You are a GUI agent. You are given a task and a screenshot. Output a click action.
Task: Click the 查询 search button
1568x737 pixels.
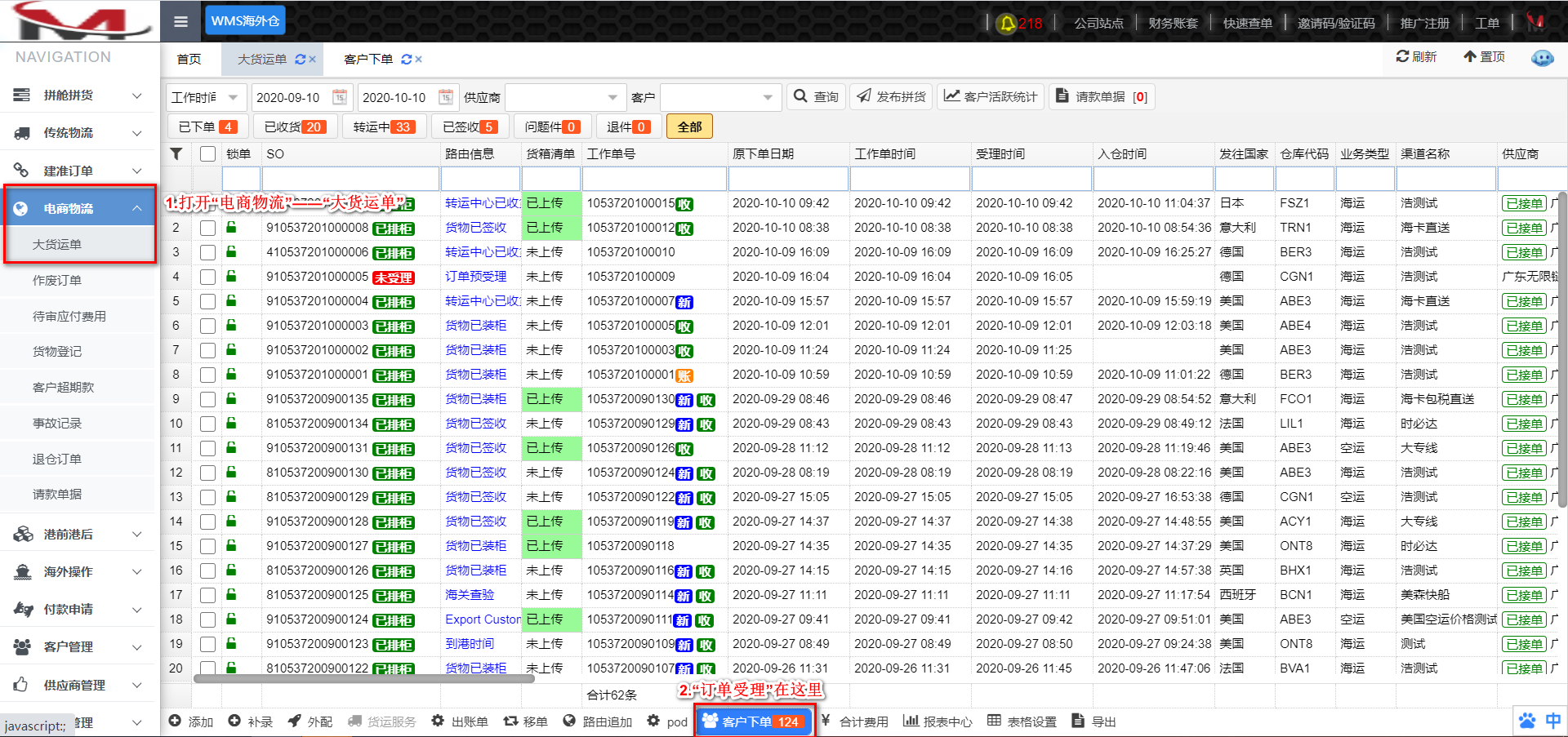[817, 96]
